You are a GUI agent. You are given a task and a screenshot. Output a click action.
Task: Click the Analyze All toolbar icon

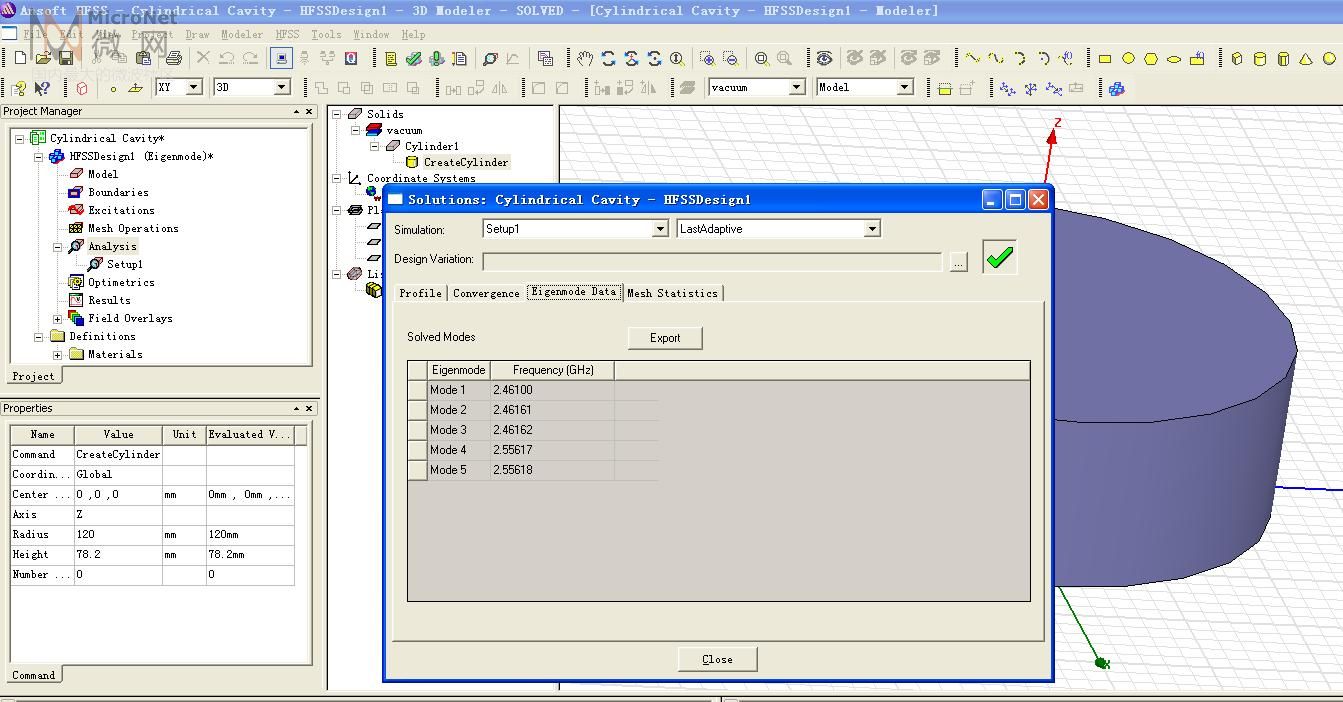click(x=436, y=58)
